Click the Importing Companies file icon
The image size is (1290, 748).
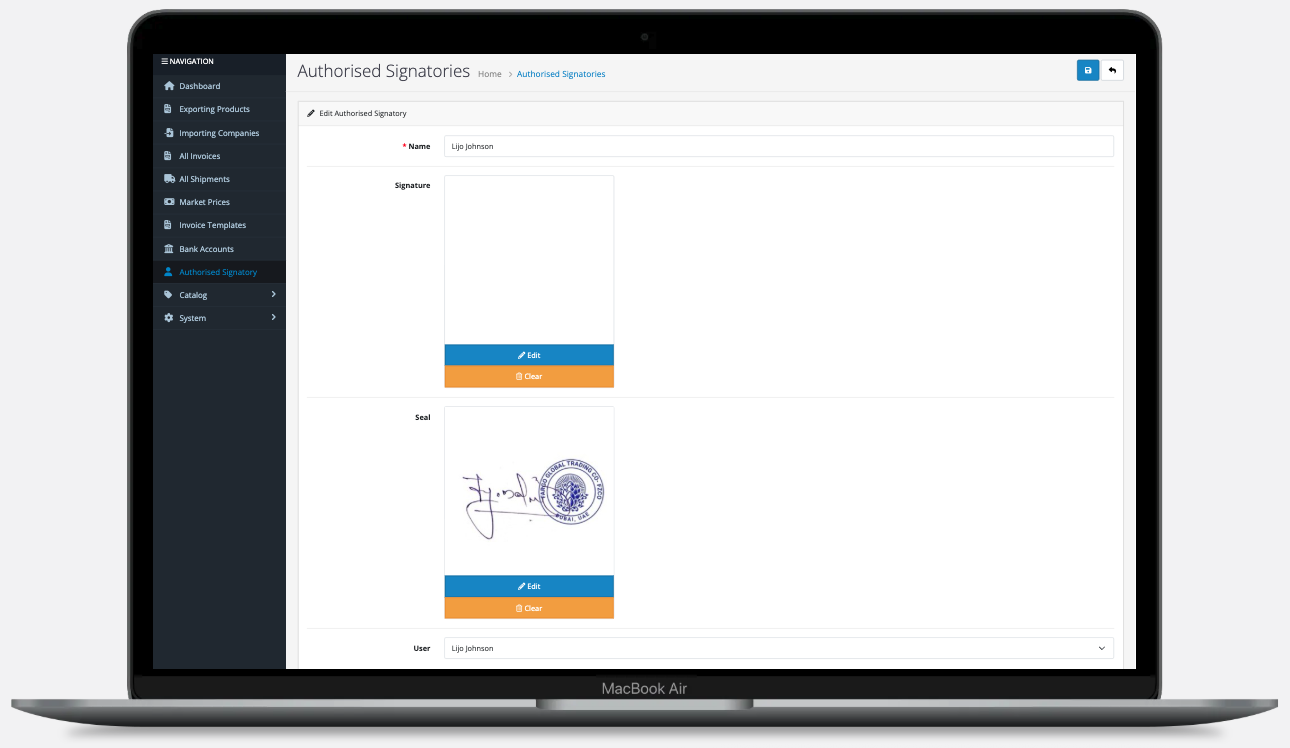[x=169, y=133]
